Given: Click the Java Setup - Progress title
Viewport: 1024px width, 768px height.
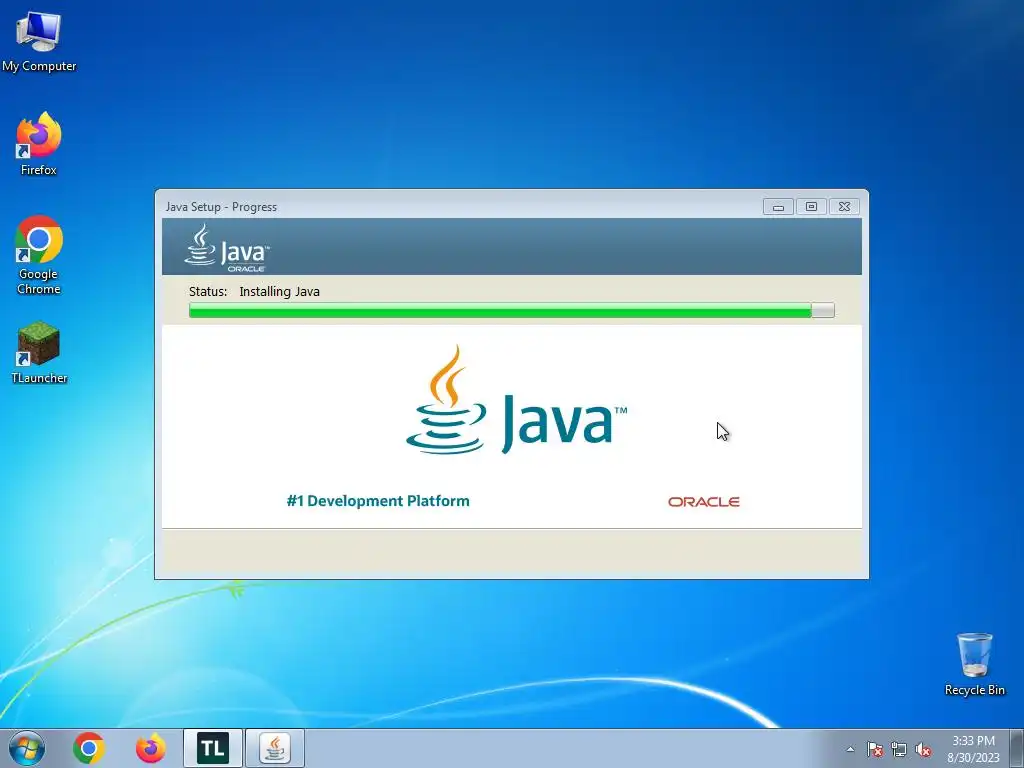Looking at the screenshot, I should [x=221, y=207].
